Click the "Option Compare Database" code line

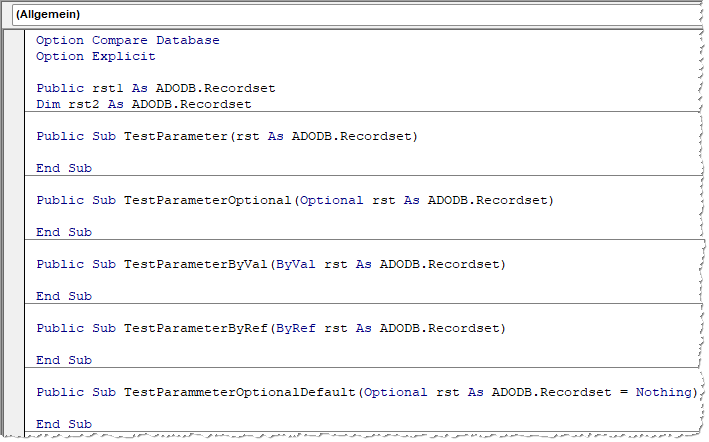pyautogui.click(x=127, y=40)
